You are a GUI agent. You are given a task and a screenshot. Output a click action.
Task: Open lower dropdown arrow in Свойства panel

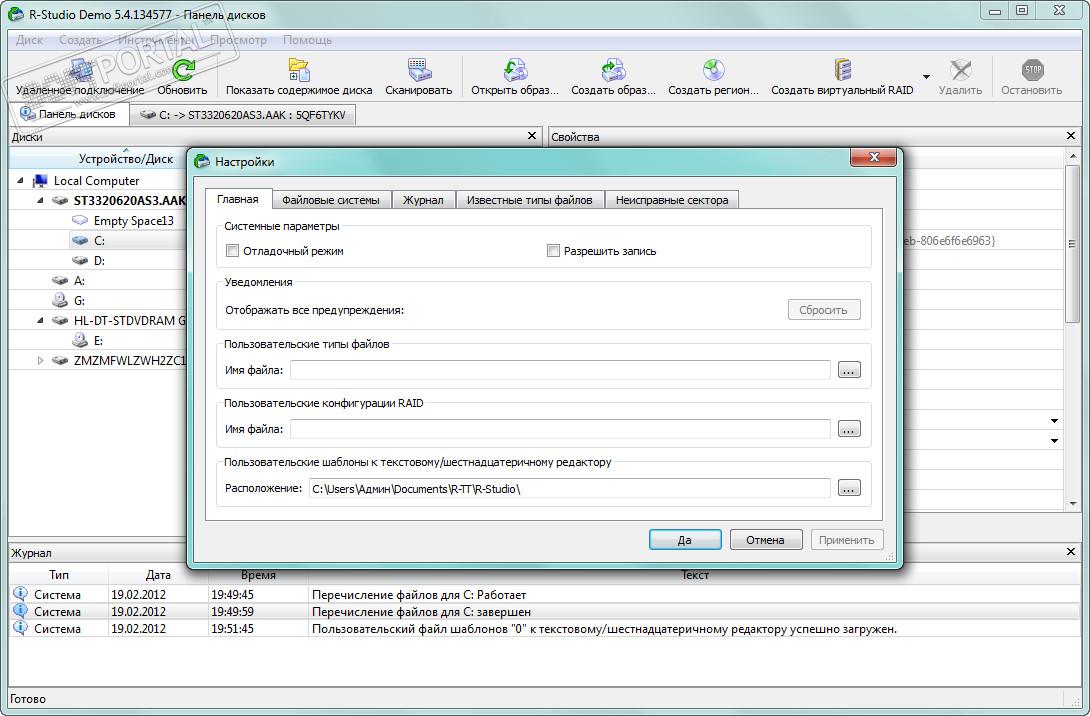tap(1055, 441)
